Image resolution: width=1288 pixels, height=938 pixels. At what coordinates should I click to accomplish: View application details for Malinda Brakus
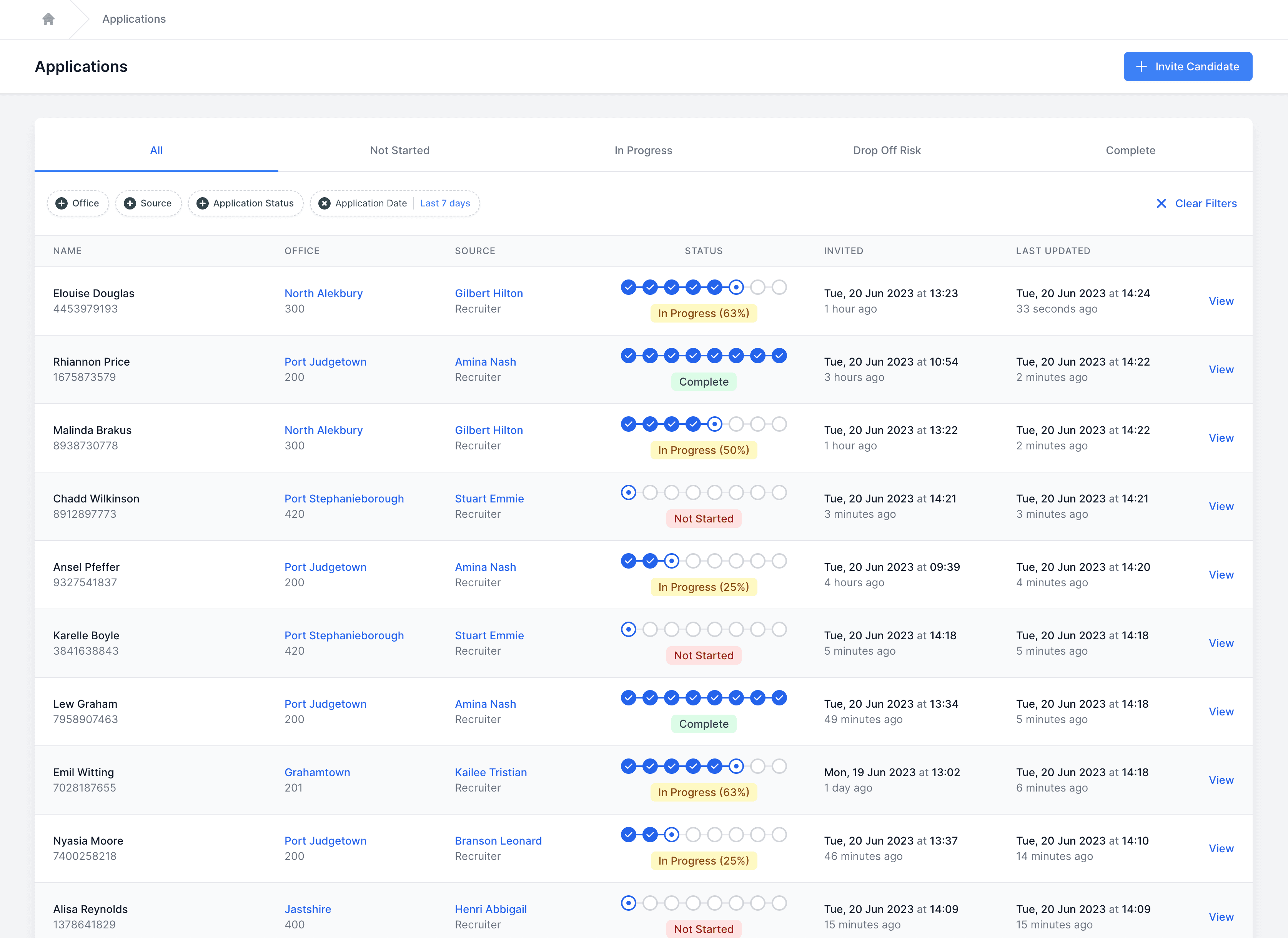click(1221, 437)
